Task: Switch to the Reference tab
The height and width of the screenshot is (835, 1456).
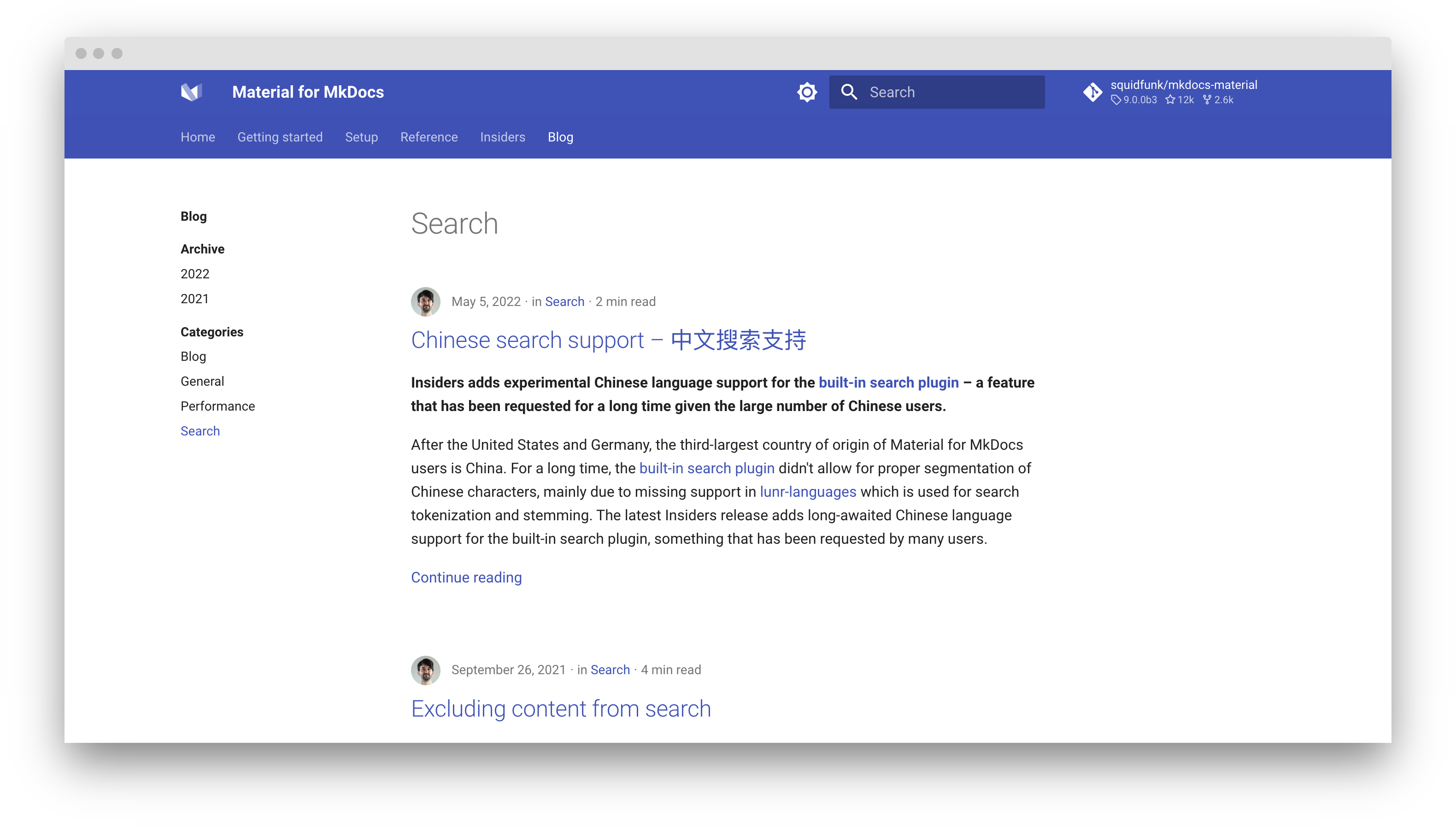Action: tap(429, 137)
